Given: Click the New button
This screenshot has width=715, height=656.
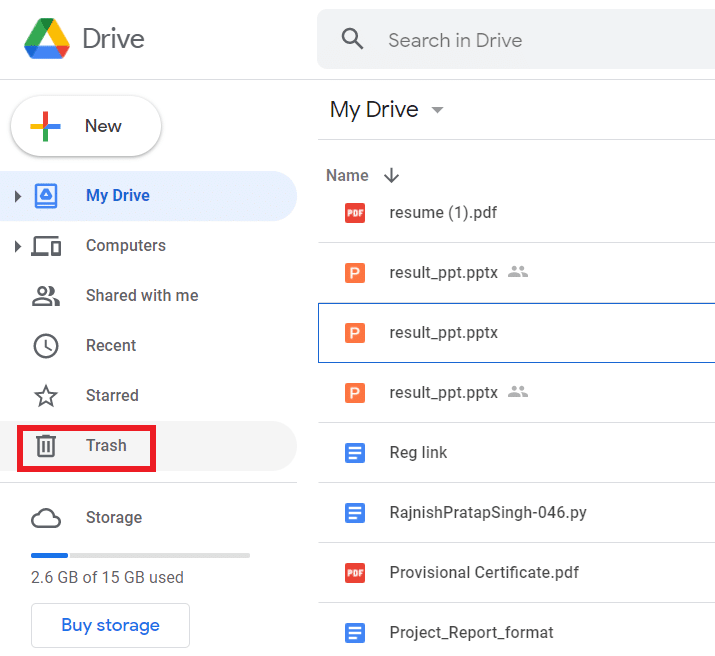Looking at the screenshot, I should pyautogui.click(x=86, y=126).
